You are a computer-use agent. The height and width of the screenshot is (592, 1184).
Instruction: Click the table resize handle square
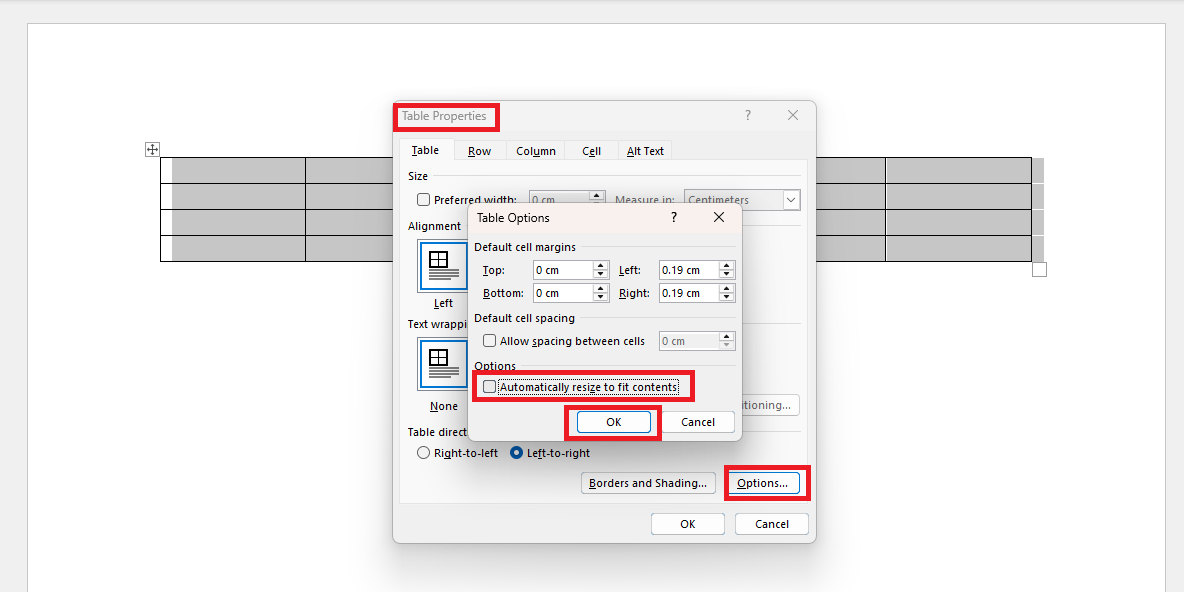pos(1039,270)
